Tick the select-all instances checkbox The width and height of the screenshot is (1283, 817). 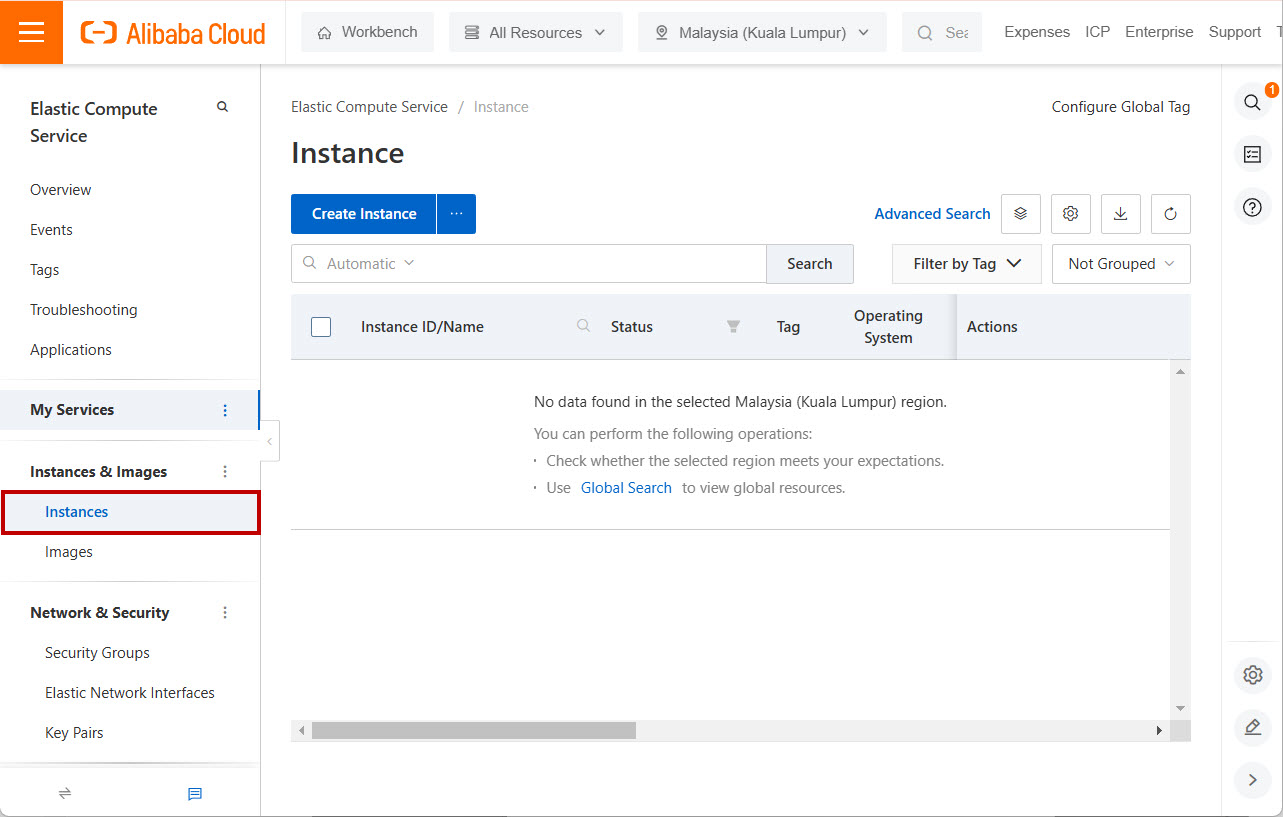click(321, 327)
